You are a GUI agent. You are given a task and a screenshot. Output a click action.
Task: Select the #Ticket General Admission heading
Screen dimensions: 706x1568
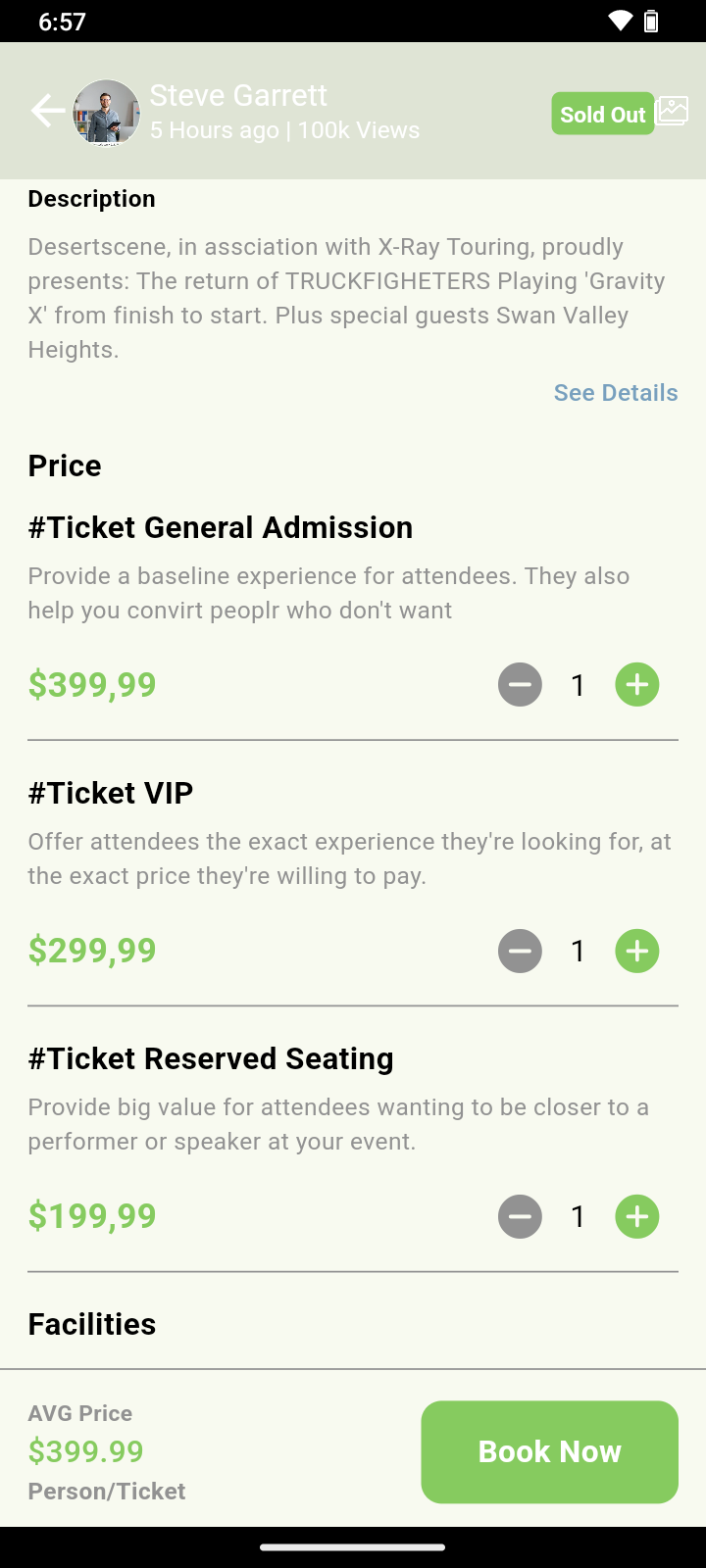pos(221,527)
